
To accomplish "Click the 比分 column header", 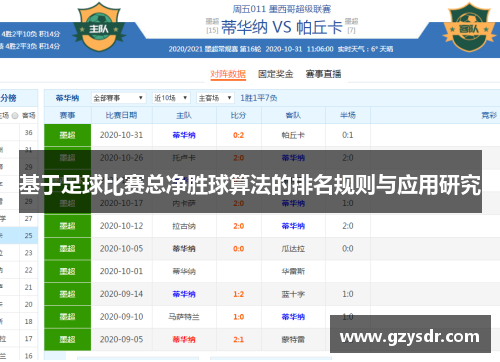I will coord(239,115).
